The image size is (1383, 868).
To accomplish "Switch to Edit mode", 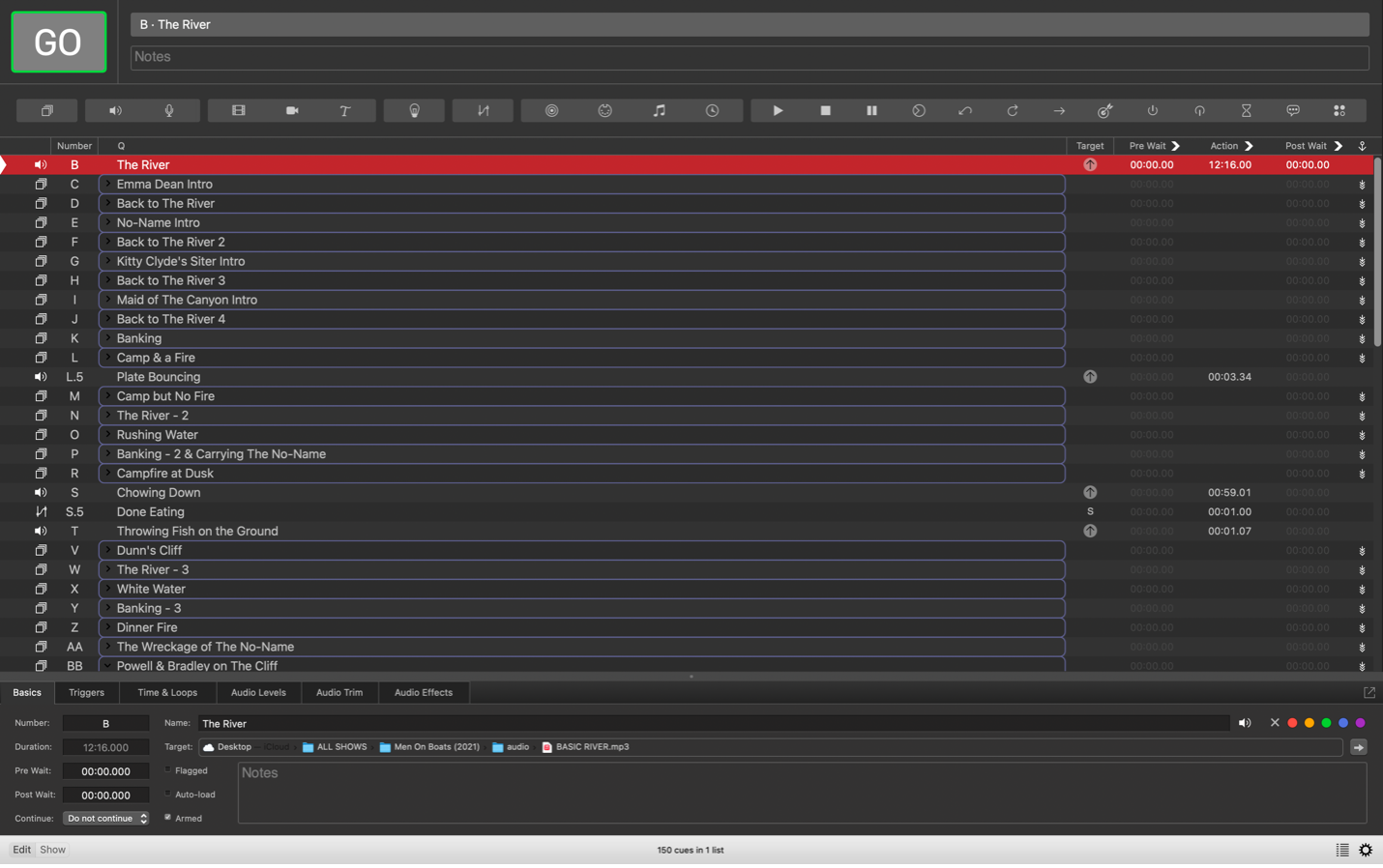I will pyautogui.click(x=21, y=850).
